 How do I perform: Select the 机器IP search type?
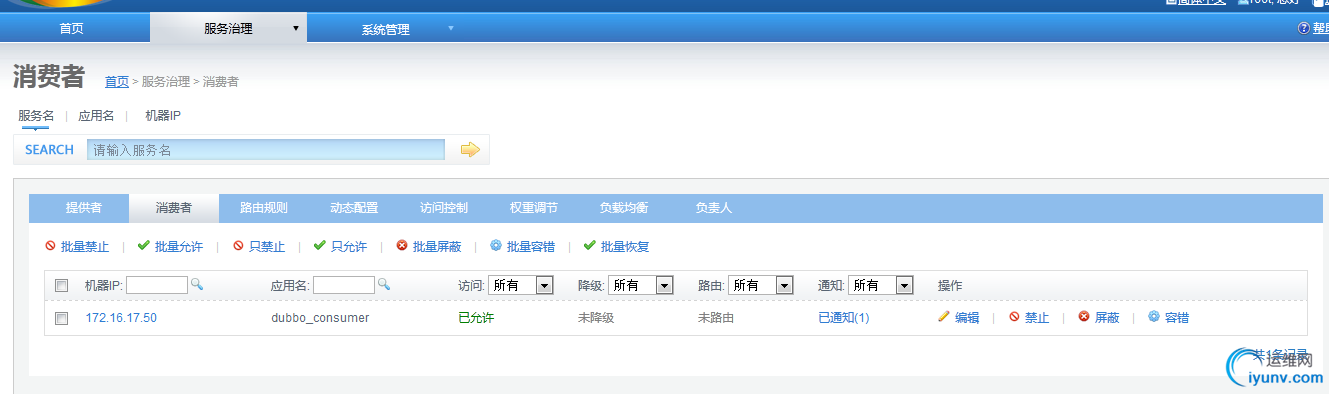pyautogui.click(x=163, y=116)
